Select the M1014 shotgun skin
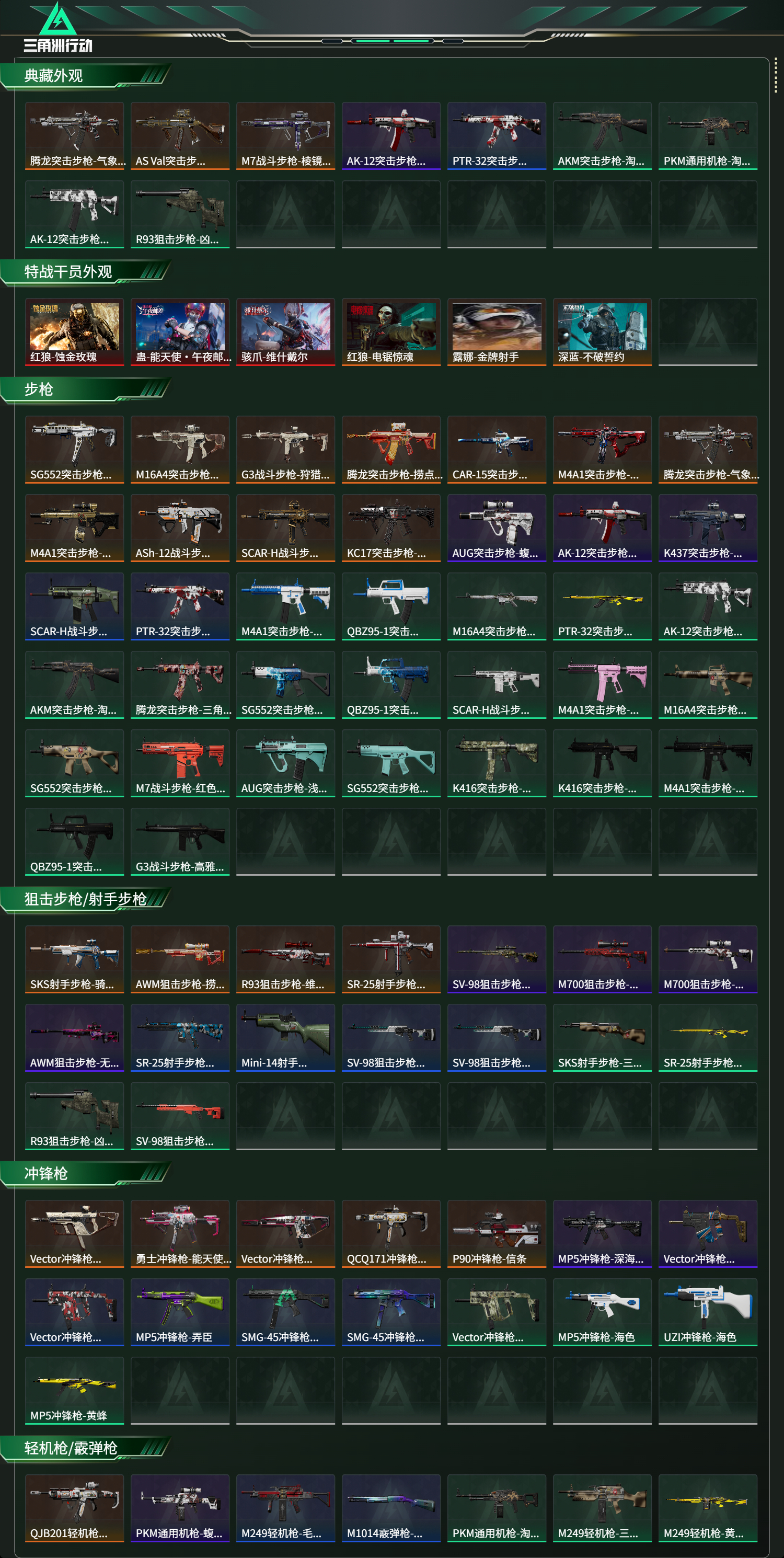The image size is (784, 1558). coord(391,1508)
